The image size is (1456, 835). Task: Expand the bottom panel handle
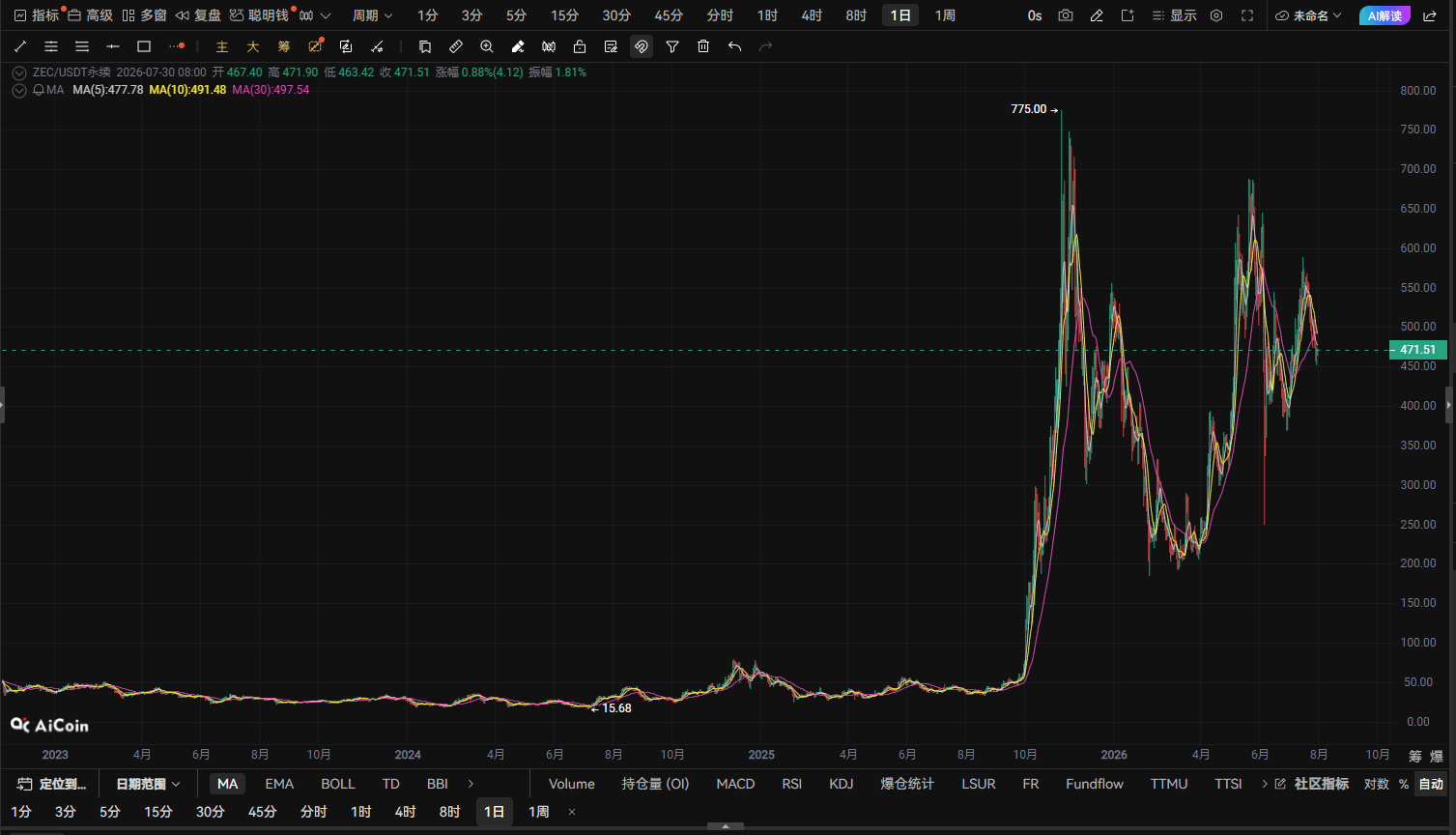[x=728, y=827]
